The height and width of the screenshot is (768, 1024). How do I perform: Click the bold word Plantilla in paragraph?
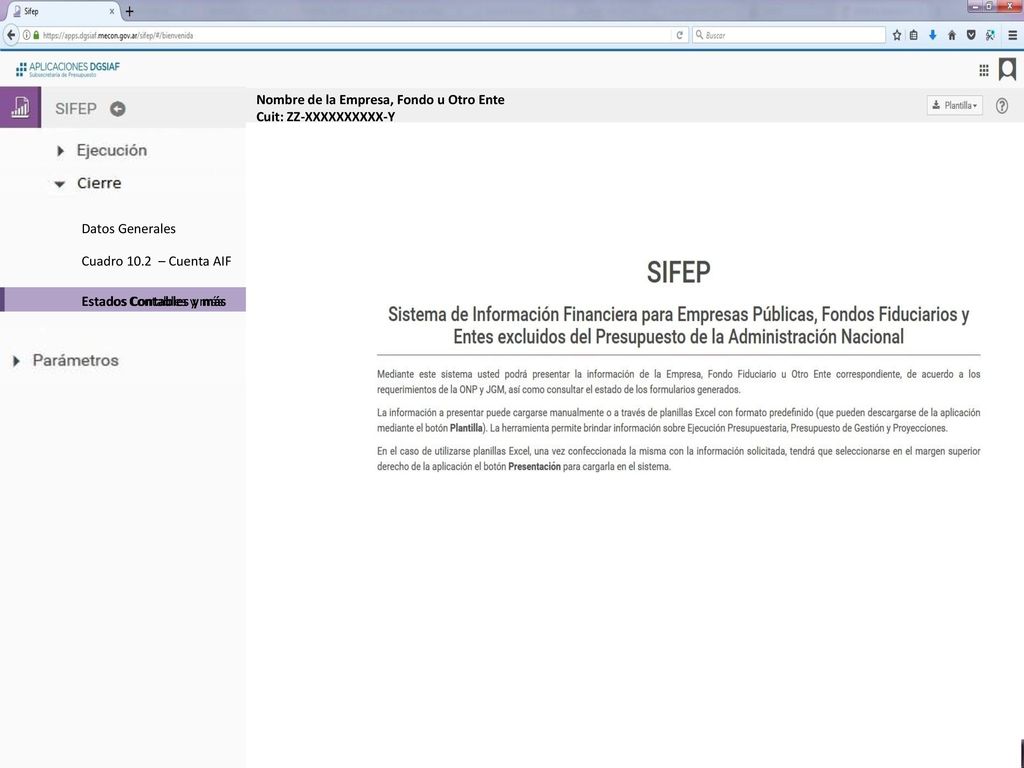[466, 428]
